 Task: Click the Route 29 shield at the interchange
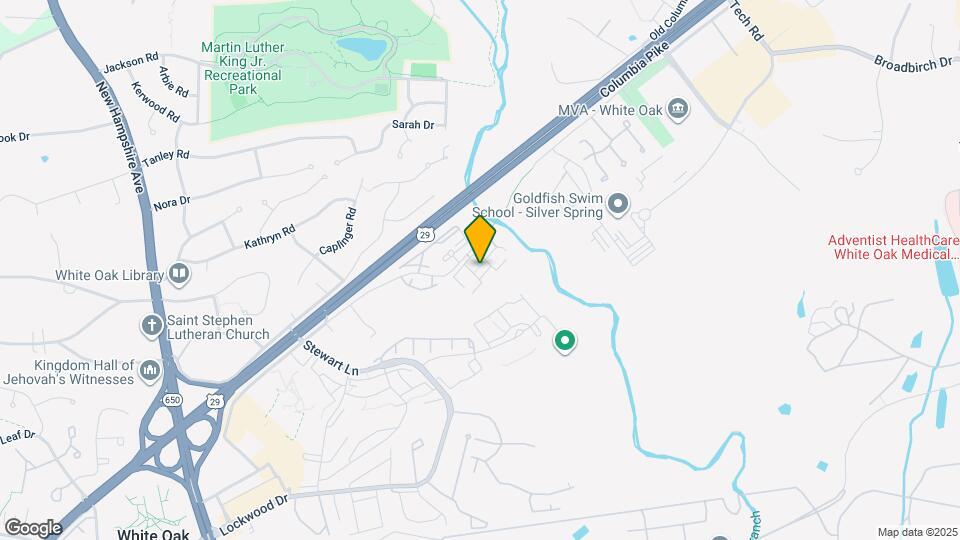215,402
